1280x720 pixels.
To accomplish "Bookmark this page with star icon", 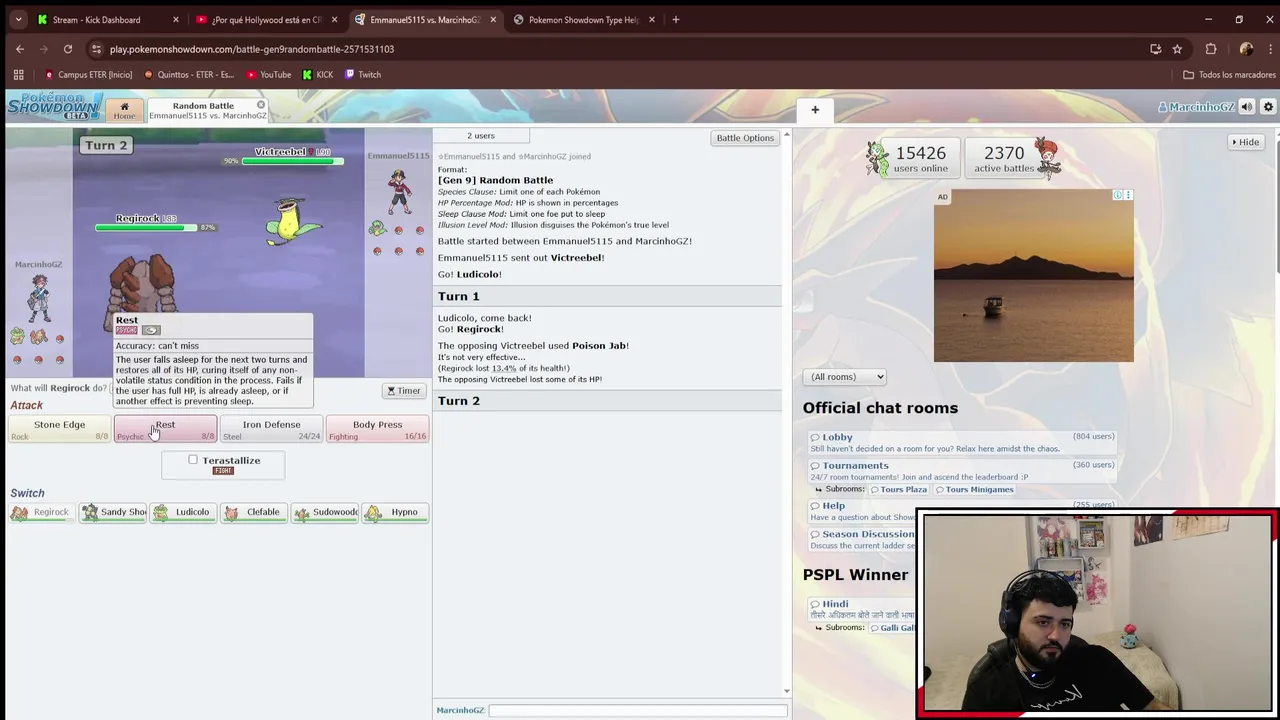I will point(1177,49).
